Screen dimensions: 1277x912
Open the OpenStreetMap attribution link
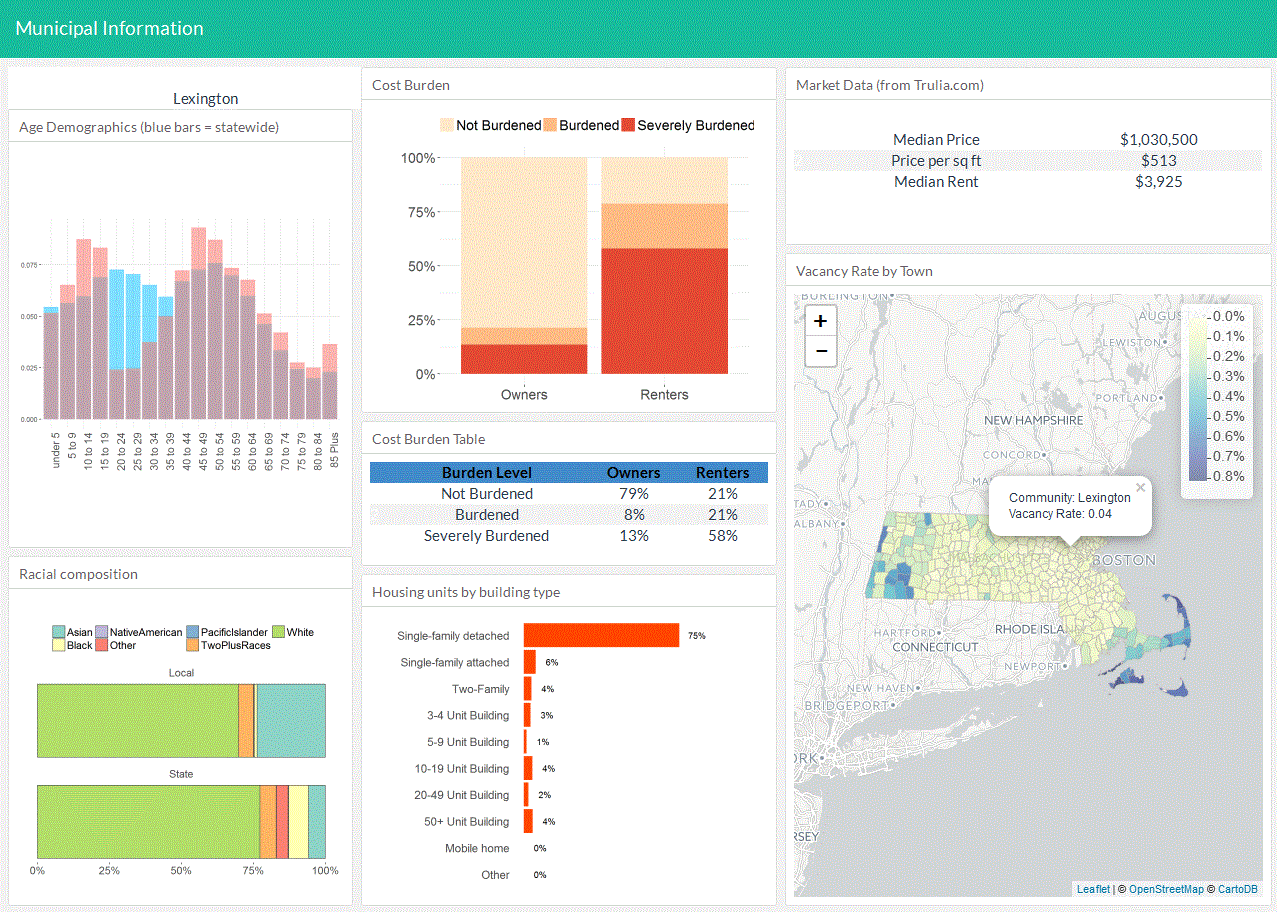1166,889
